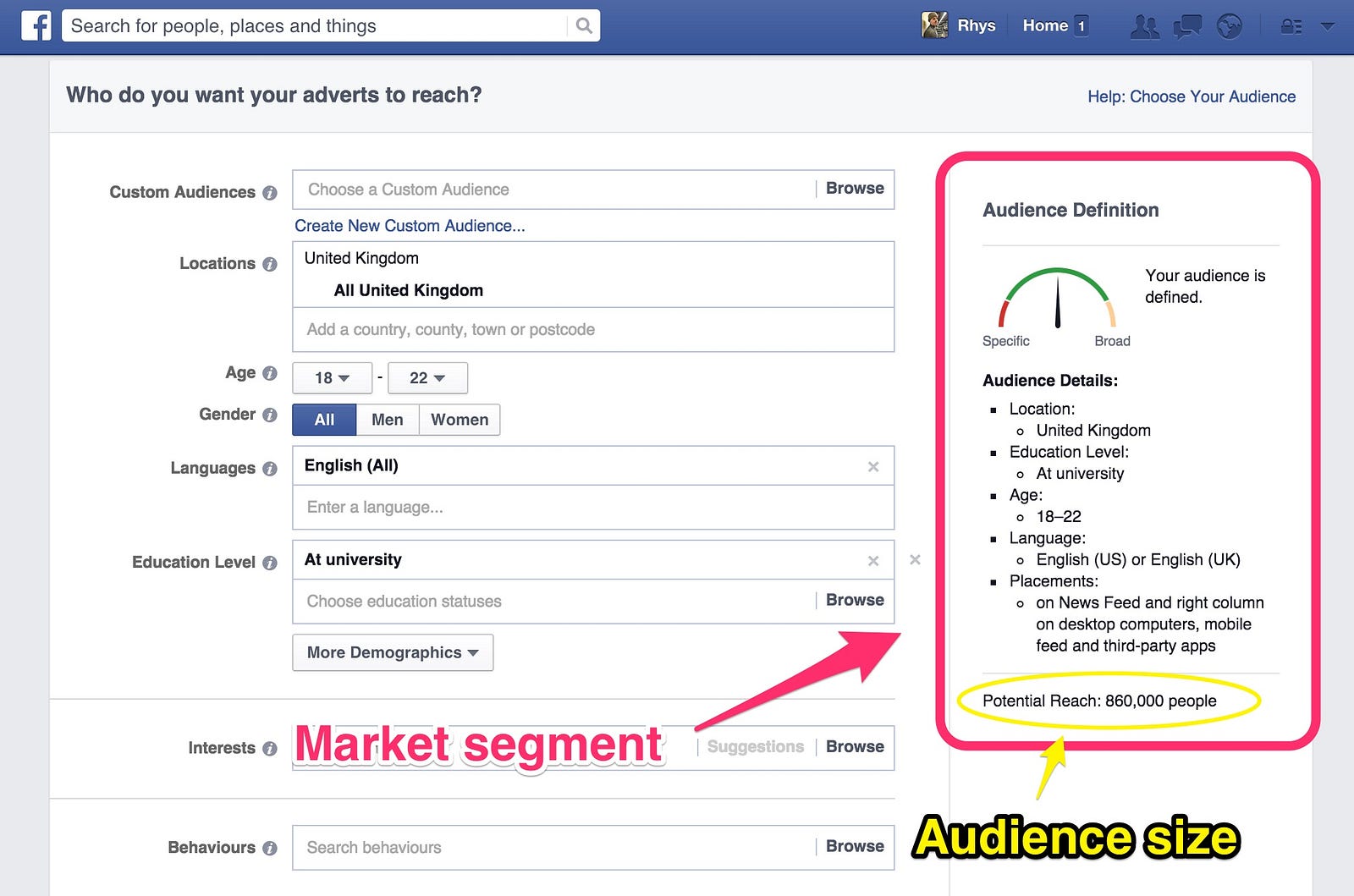The height and width of the screenshot is (896, 1354).
Task: Open Rhys profile picture thumbnail
Action: 935,25
